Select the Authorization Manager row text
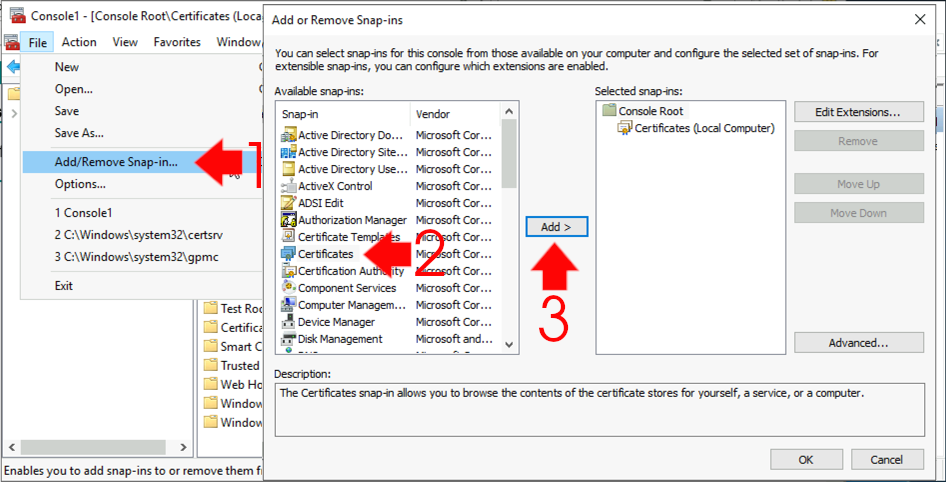This screenshot has width=946, height=482. point(352,220)
